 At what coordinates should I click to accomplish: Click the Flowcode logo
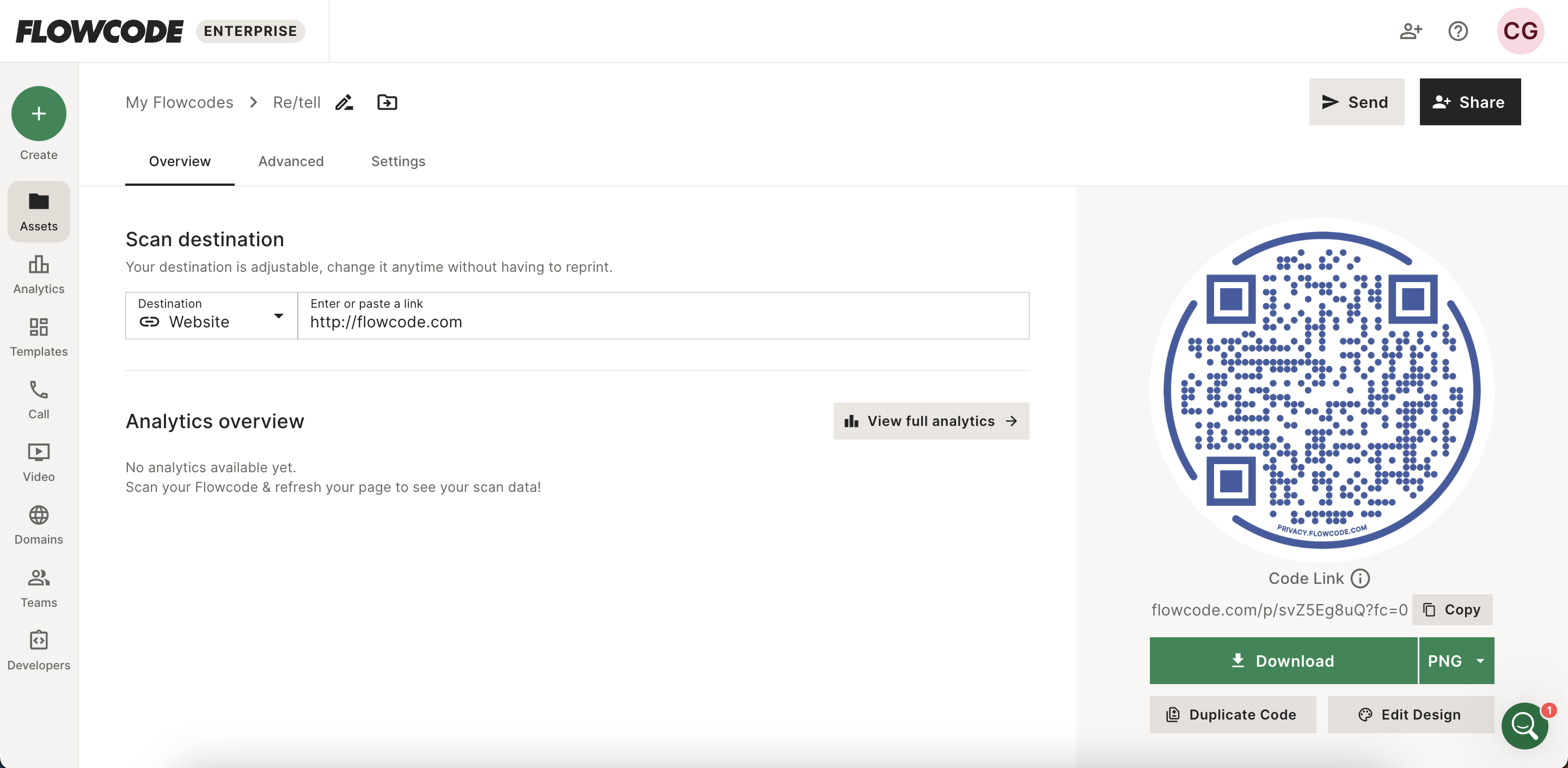(99, 31)
